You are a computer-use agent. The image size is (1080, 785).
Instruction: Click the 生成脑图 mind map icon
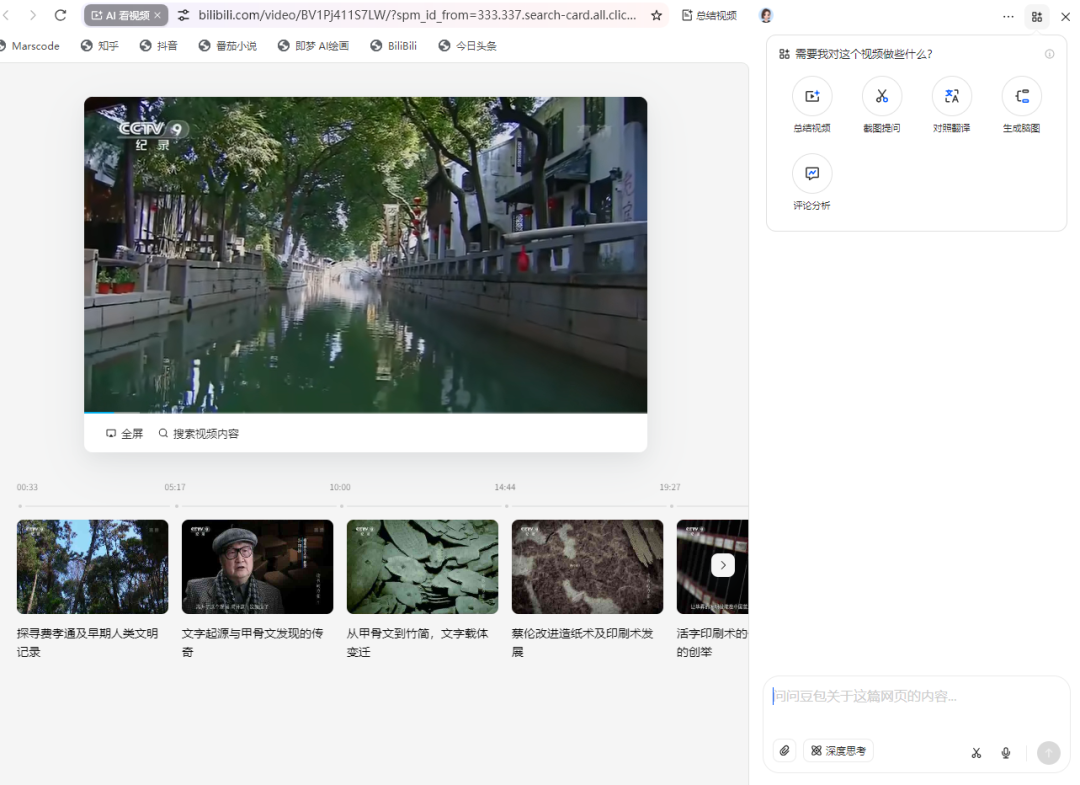click(x=1021, y=97)
